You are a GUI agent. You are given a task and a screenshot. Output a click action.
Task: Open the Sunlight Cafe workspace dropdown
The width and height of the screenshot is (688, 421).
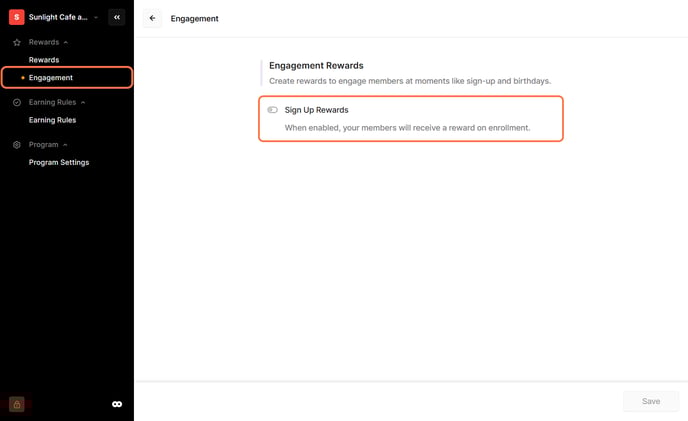96,18
